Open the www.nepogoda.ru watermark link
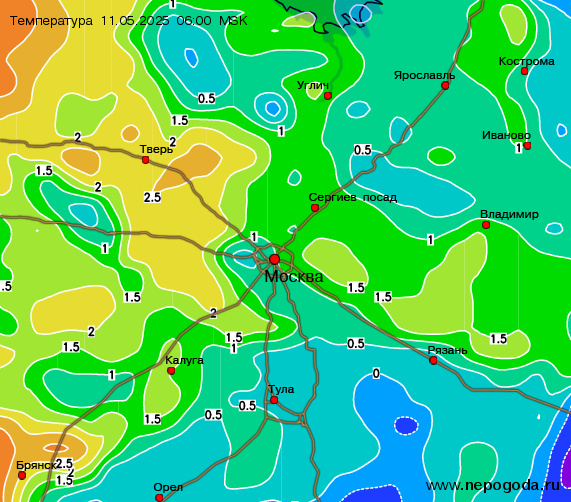 pos(492,486)
